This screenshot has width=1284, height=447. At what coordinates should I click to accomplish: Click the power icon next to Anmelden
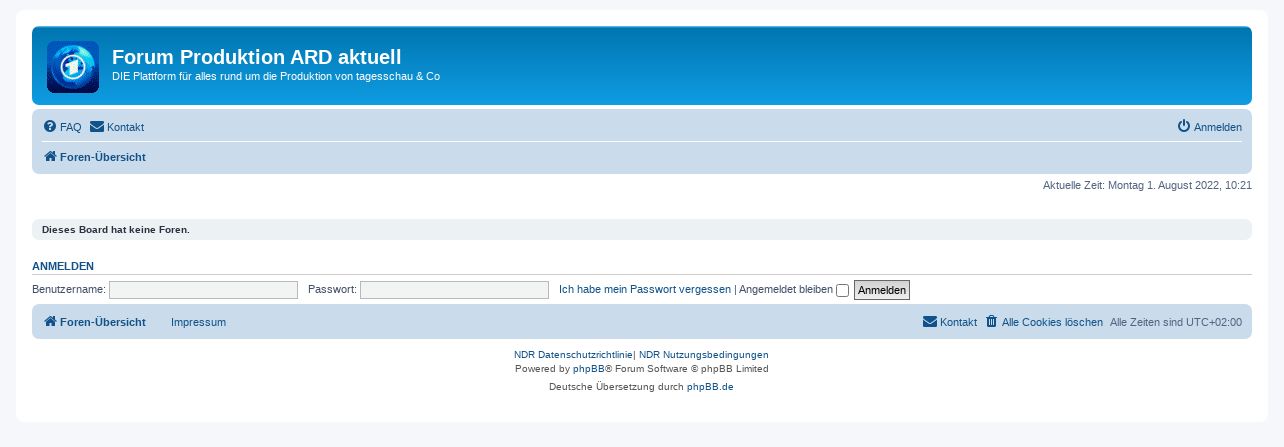point(1184,126)
